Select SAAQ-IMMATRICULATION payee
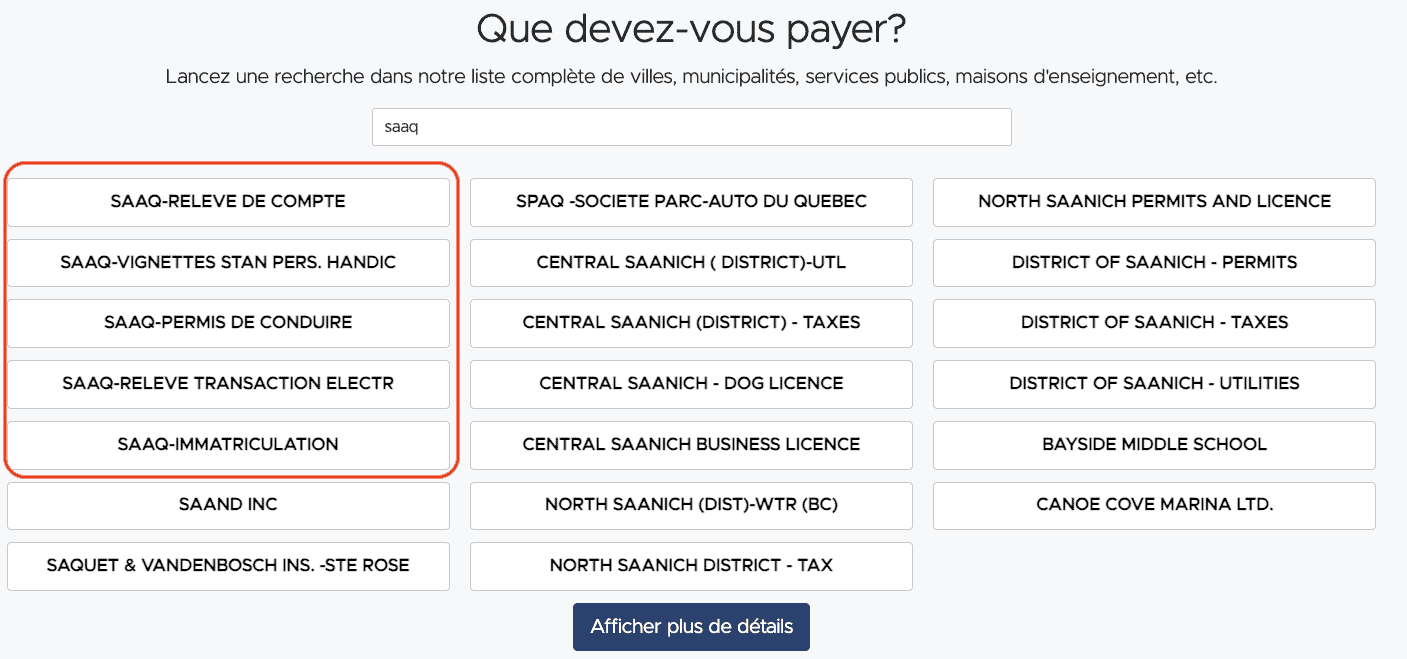This screenshot has height=659, width=1407. (x=228, y=445)
